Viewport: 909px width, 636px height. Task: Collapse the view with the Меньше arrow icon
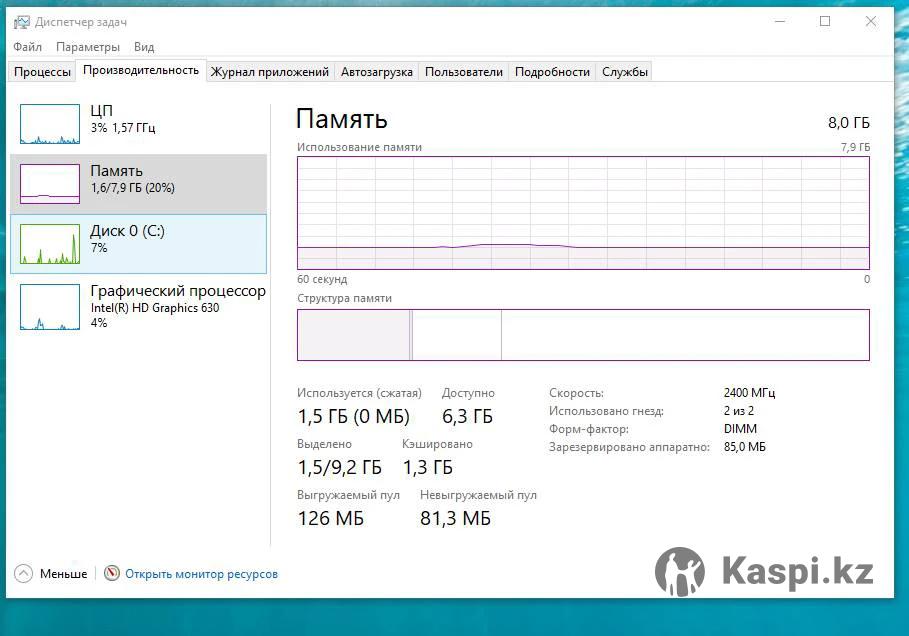click(x=23, y=573)
